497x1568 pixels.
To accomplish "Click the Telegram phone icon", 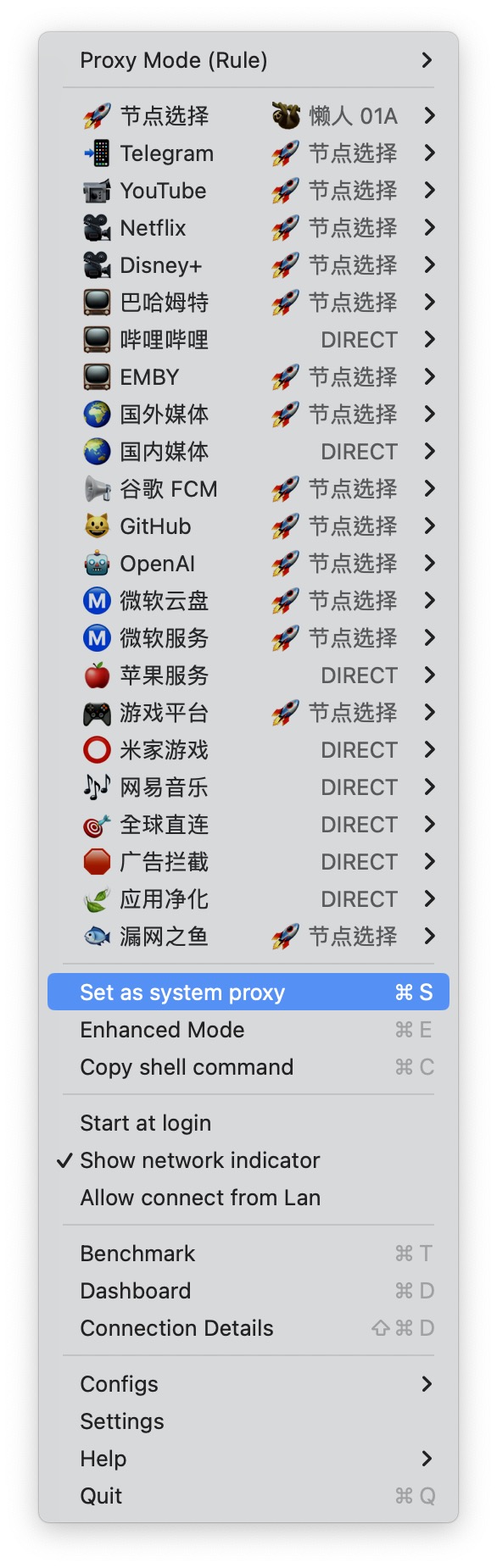I will (x=97, y=153).
